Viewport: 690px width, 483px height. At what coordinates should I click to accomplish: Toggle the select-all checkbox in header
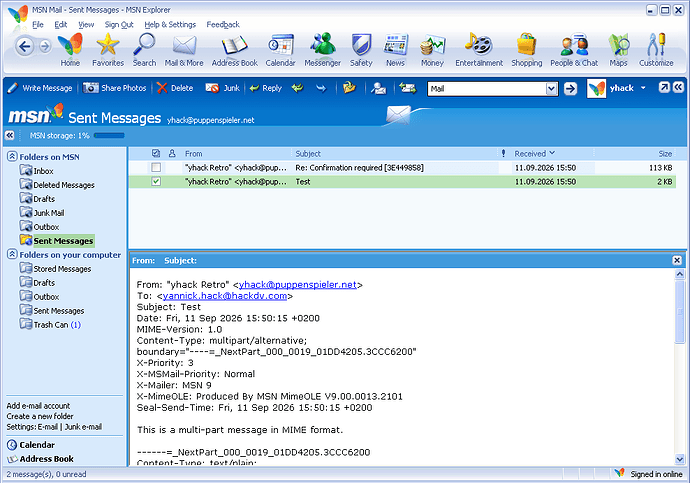pos(156,153)
